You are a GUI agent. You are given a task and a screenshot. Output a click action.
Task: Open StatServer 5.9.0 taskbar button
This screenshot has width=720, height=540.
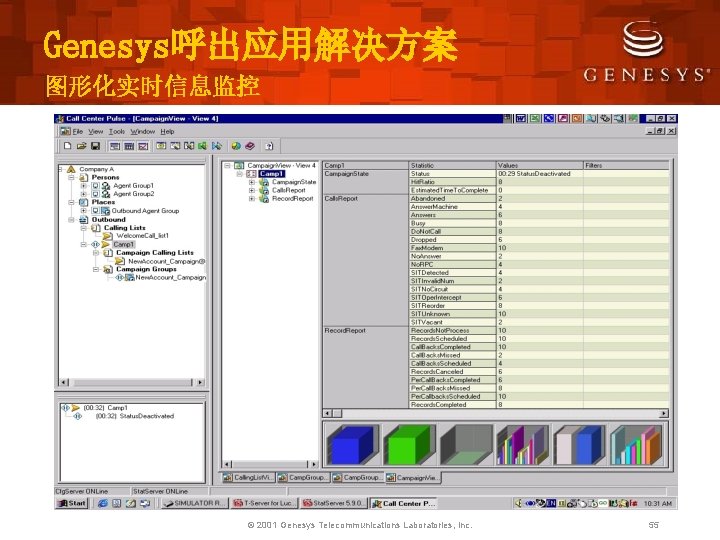(x=334, y=503)
